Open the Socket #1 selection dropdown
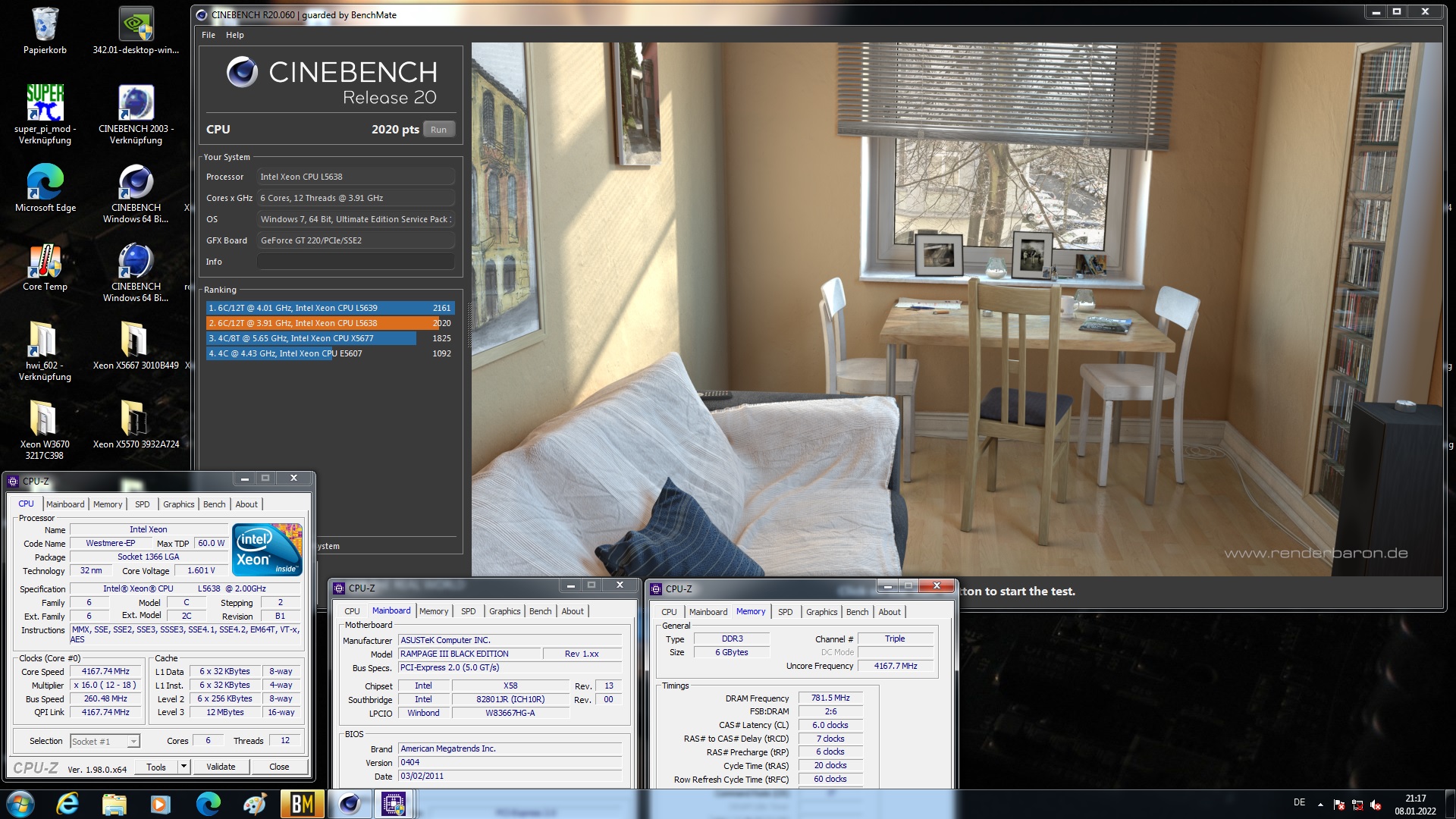Viewport: 1456px width, 819px height. coord(105,742)
